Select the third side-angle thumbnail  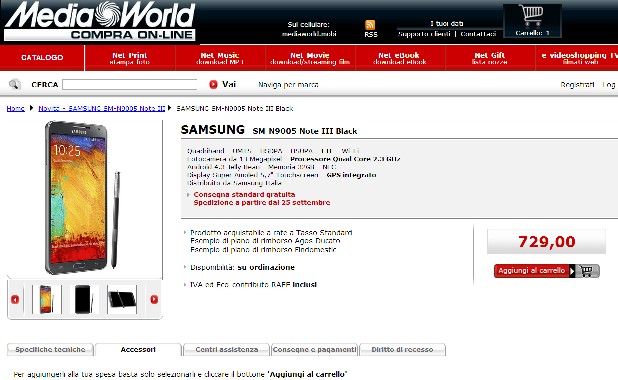coord(122,300)
